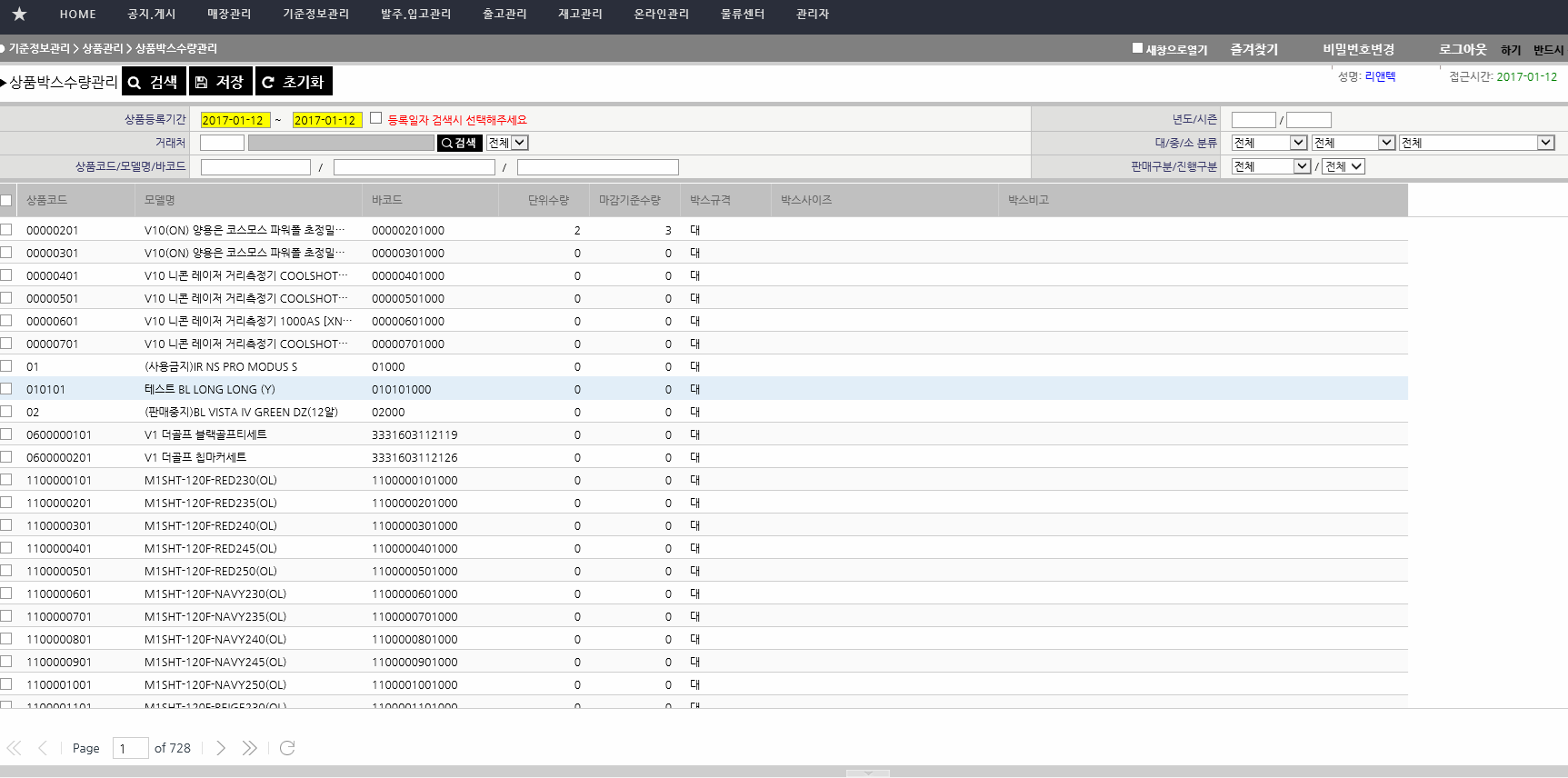Click the 로그아웃 link
Image resolution: width=1568 pixels, height=778 pixels.
[1462, 49]
